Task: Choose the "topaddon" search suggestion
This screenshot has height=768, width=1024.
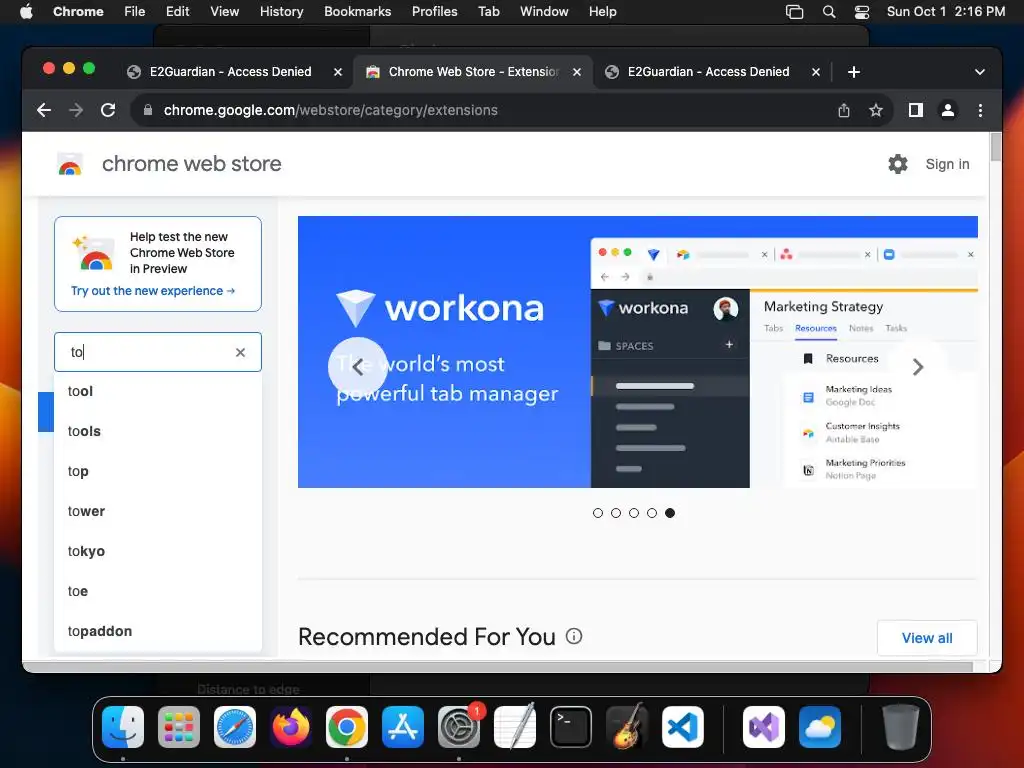Action: click(x=158, y=631)
